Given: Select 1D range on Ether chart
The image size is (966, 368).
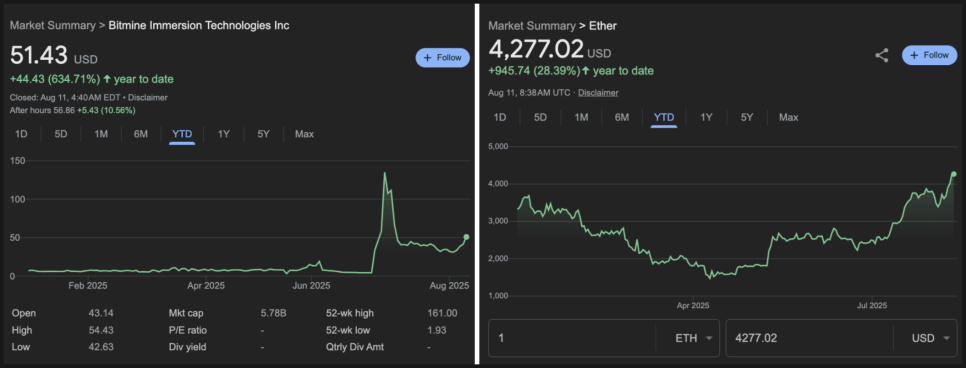Looking at the screenshot, I should point(500,117).
